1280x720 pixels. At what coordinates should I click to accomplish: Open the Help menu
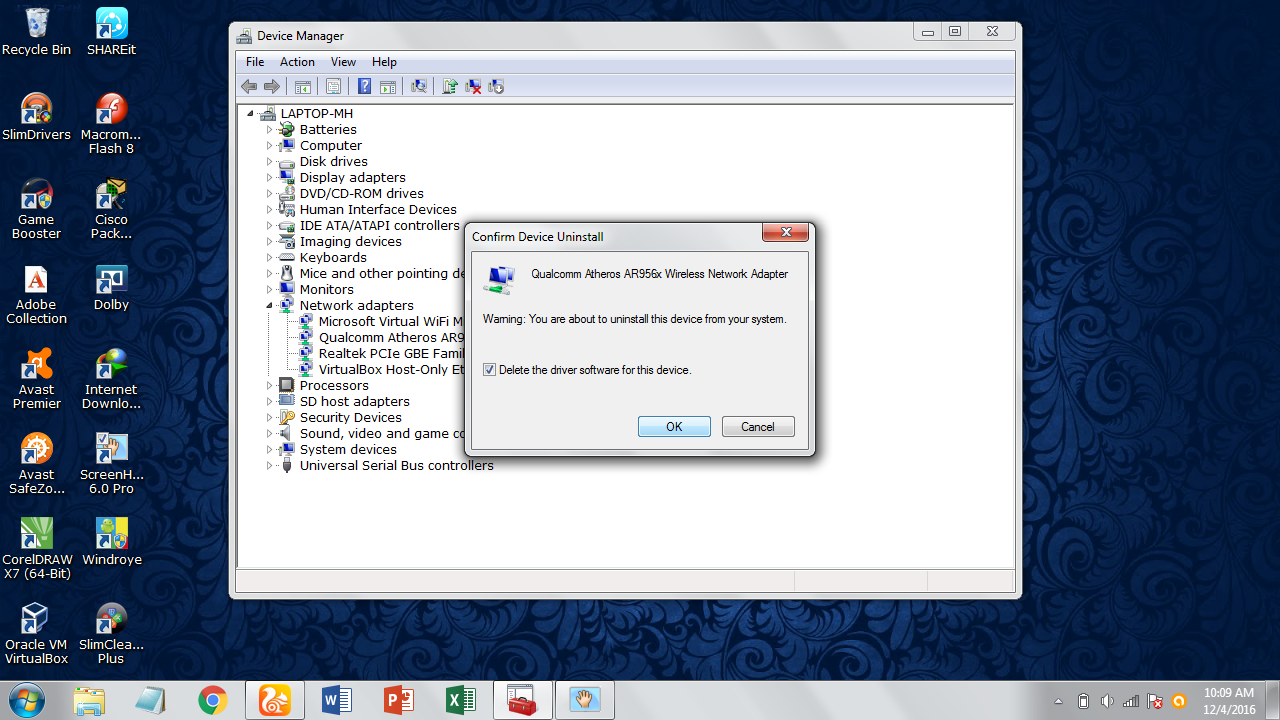384,62
